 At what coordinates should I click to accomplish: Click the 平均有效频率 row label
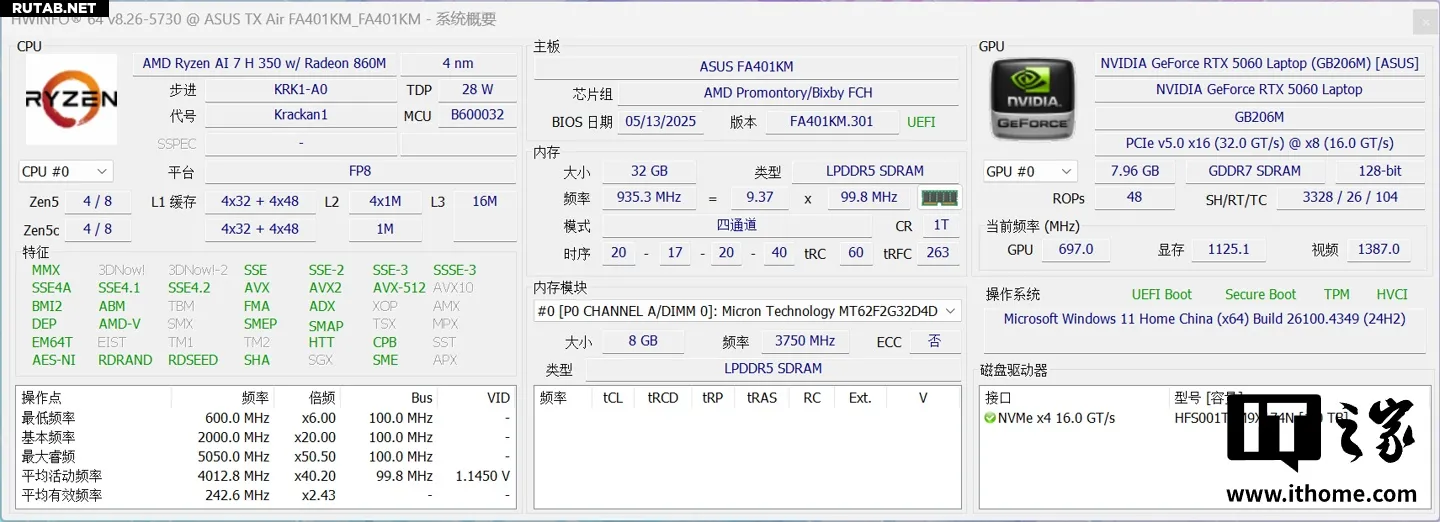(x=62, y=495)
